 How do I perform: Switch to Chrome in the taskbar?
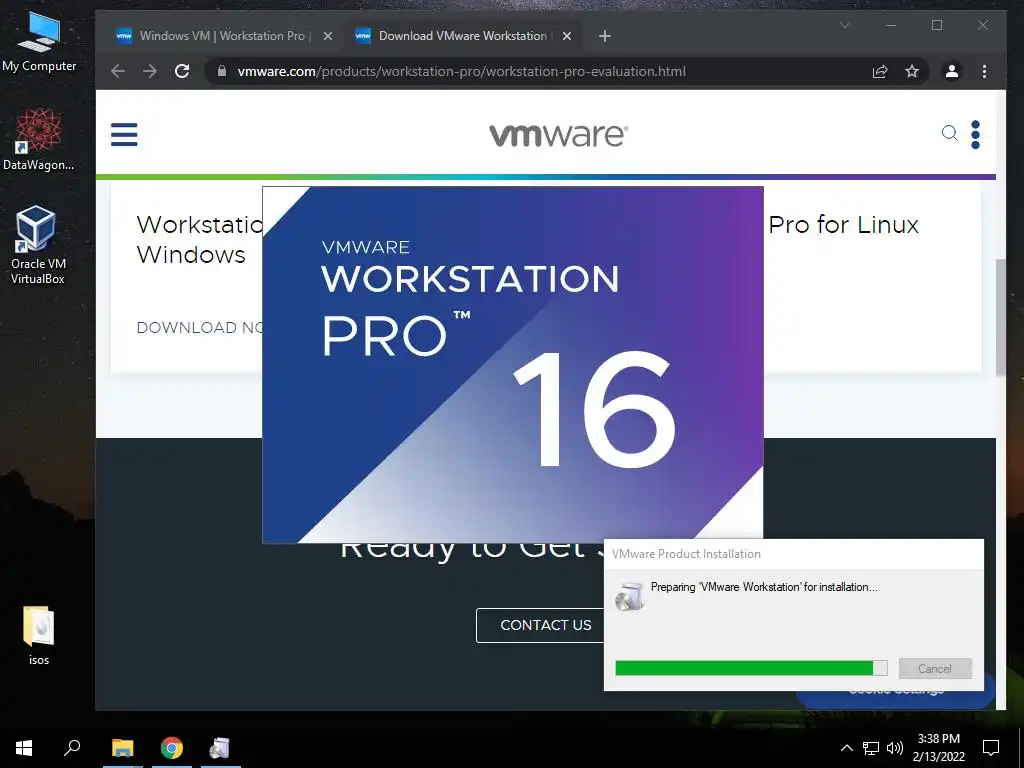(172, 748)
